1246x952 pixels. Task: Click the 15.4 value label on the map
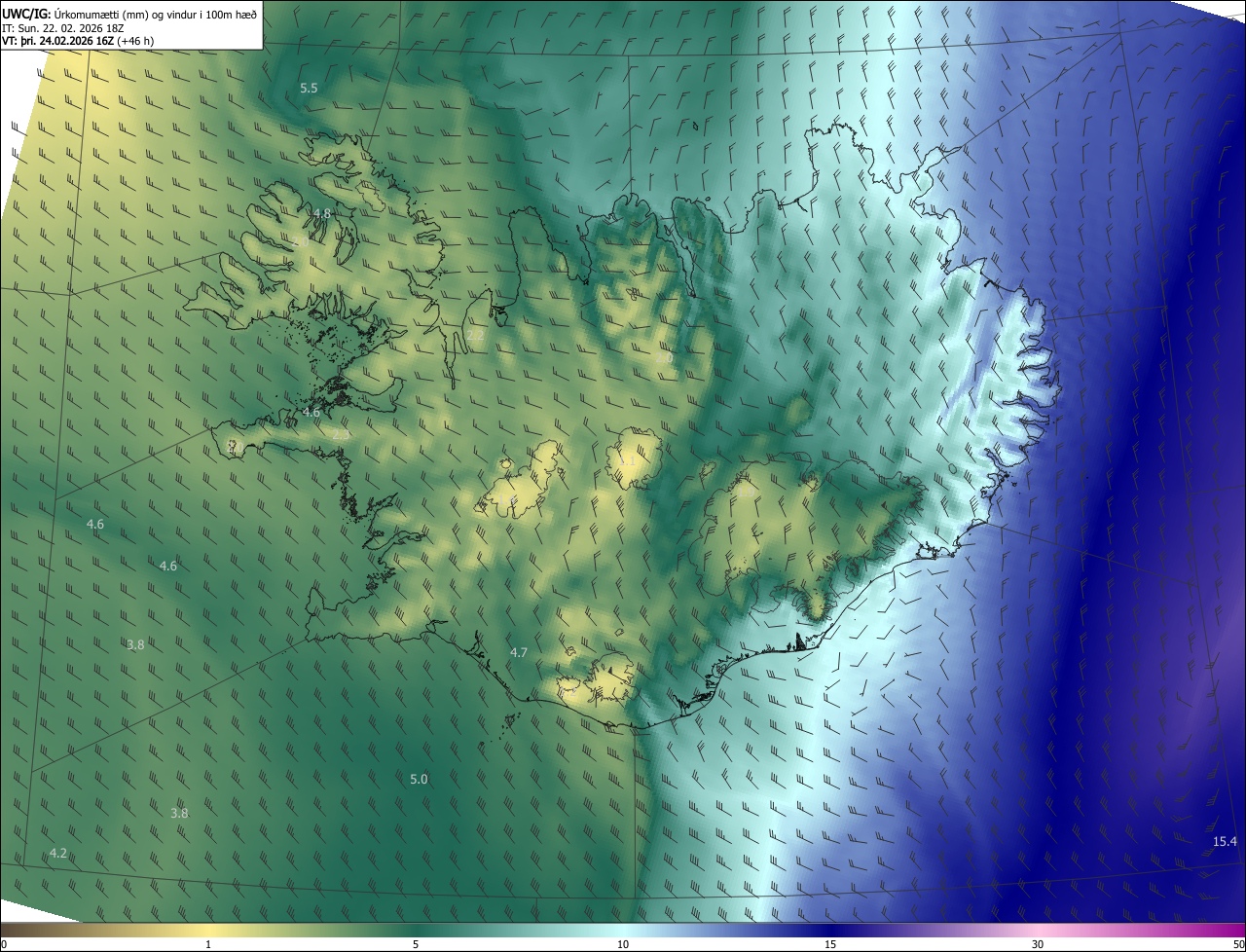click(1225, 842)
